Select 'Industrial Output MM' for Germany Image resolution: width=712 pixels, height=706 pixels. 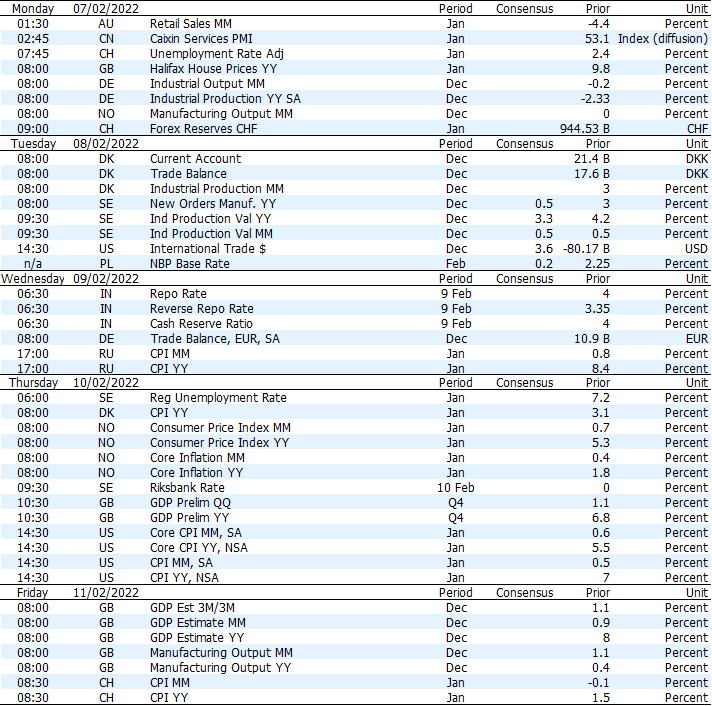point(207,84)
